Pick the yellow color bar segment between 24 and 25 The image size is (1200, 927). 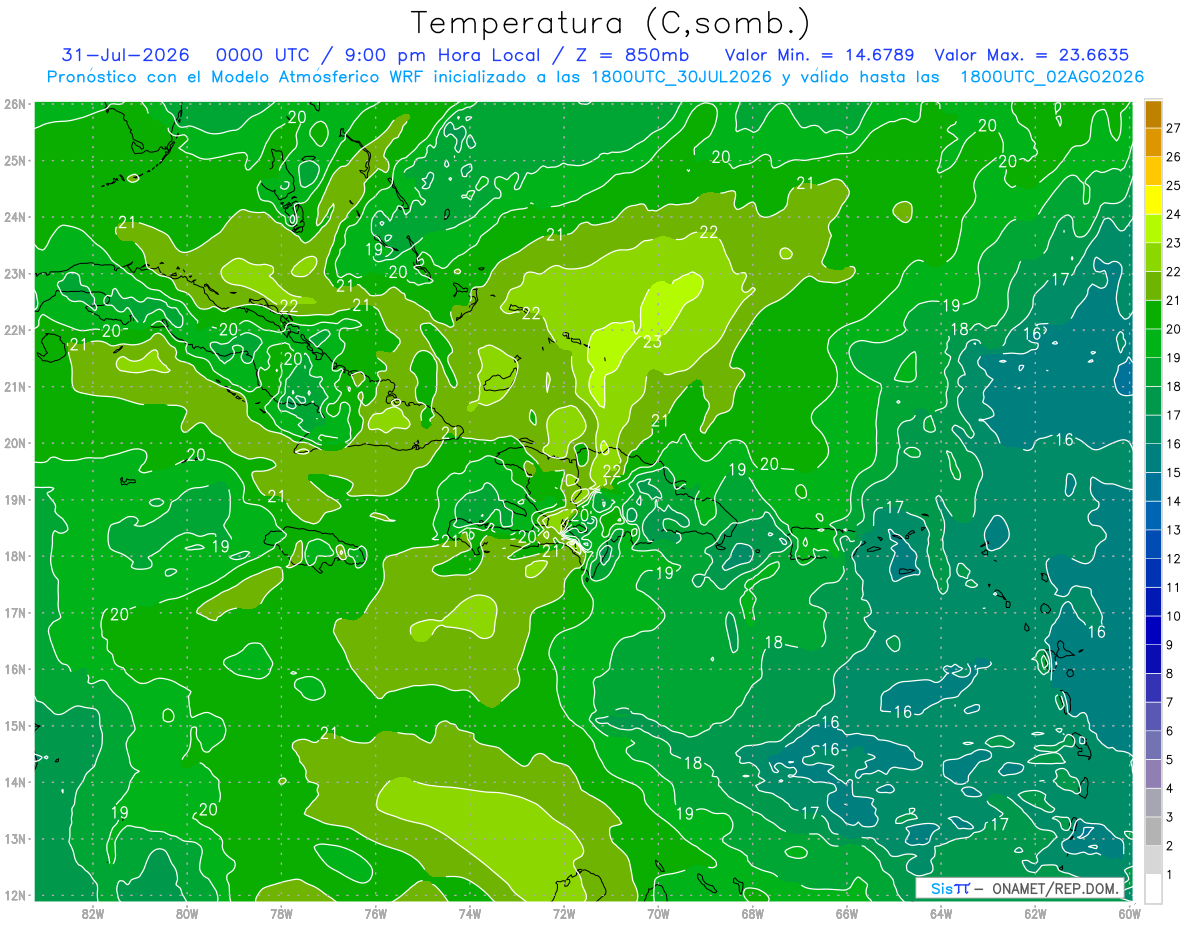pyautogui.click(x=1154, y=200)
